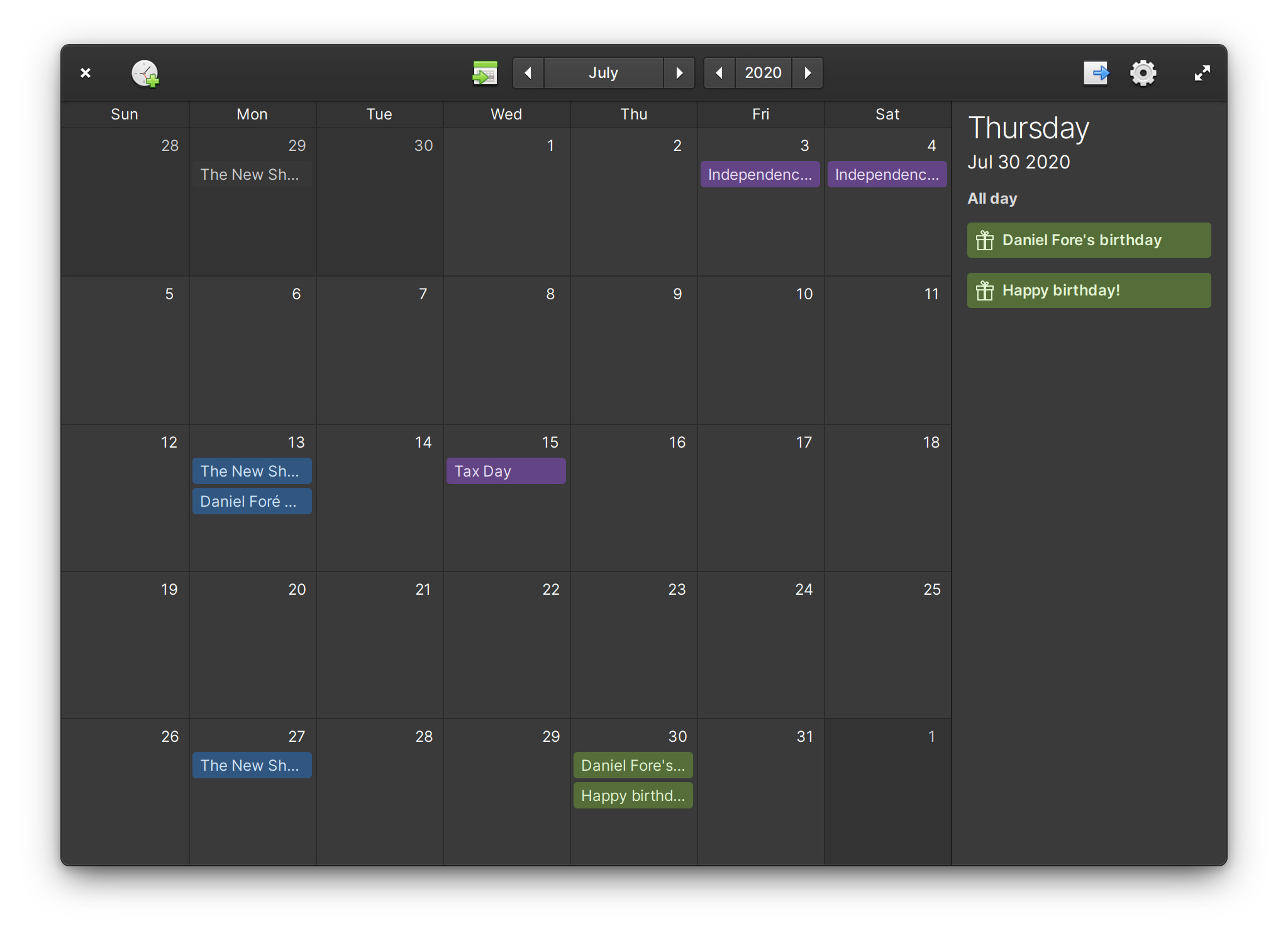Screen dimensions: 1288x943
Task: Close the calendar with the X icon
Action: tap(86, 73)
